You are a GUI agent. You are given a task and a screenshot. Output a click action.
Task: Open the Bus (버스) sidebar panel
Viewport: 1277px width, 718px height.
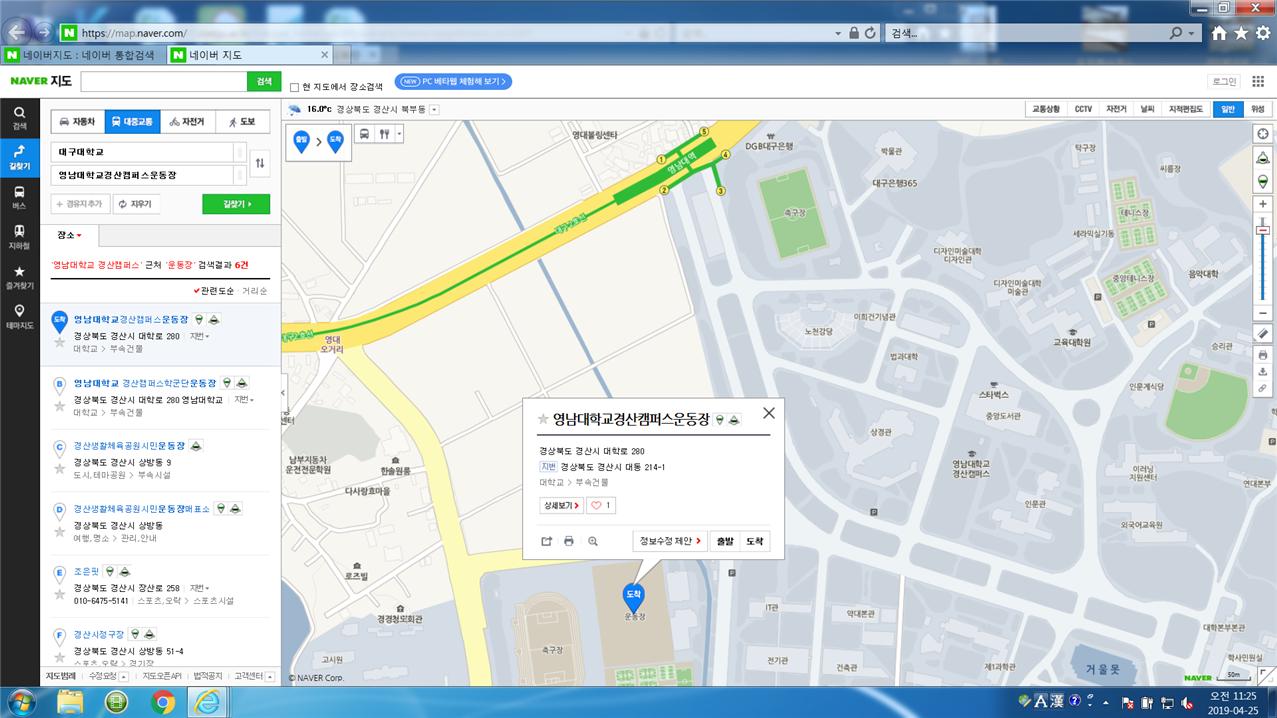click(x=19, y=196)
